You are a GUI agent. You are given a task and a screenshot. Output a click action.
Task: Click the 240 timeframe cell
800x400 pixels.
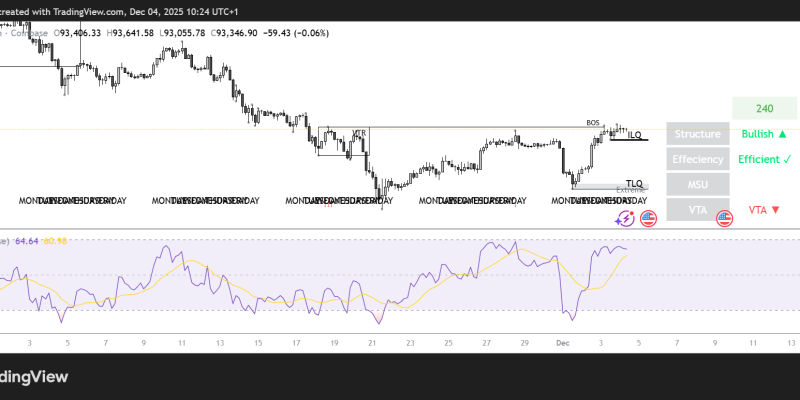(x=764, y=109)
